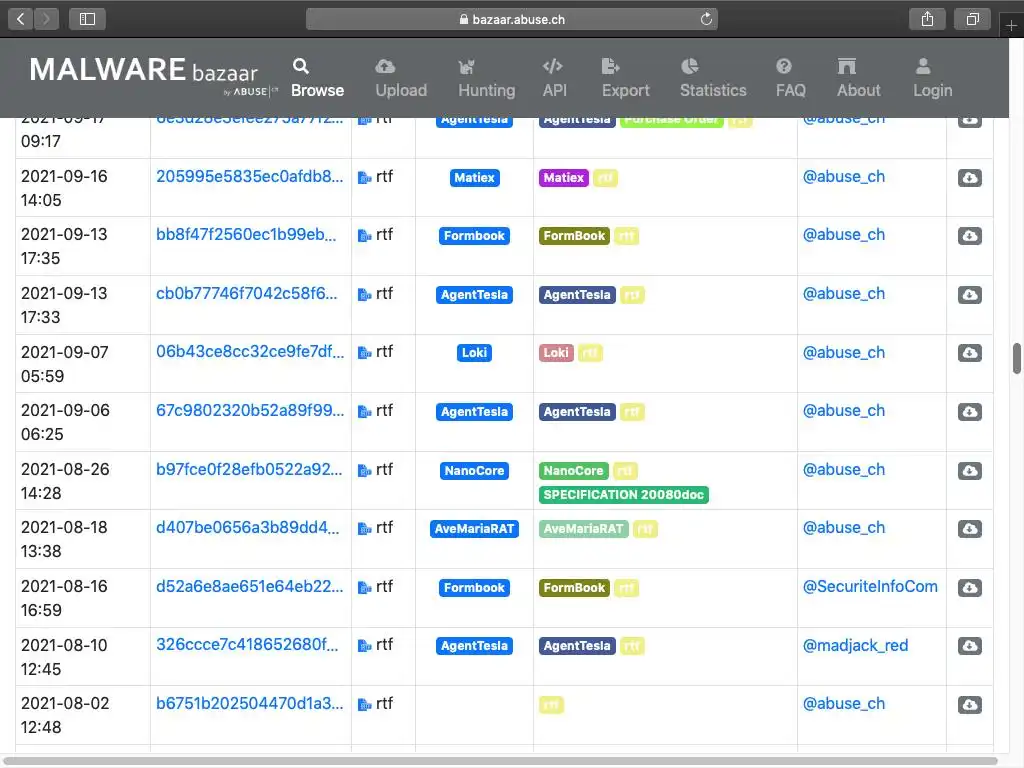
Task: Click the bazaar.abuse.ch address bar
Action: [x=511, y=19]
